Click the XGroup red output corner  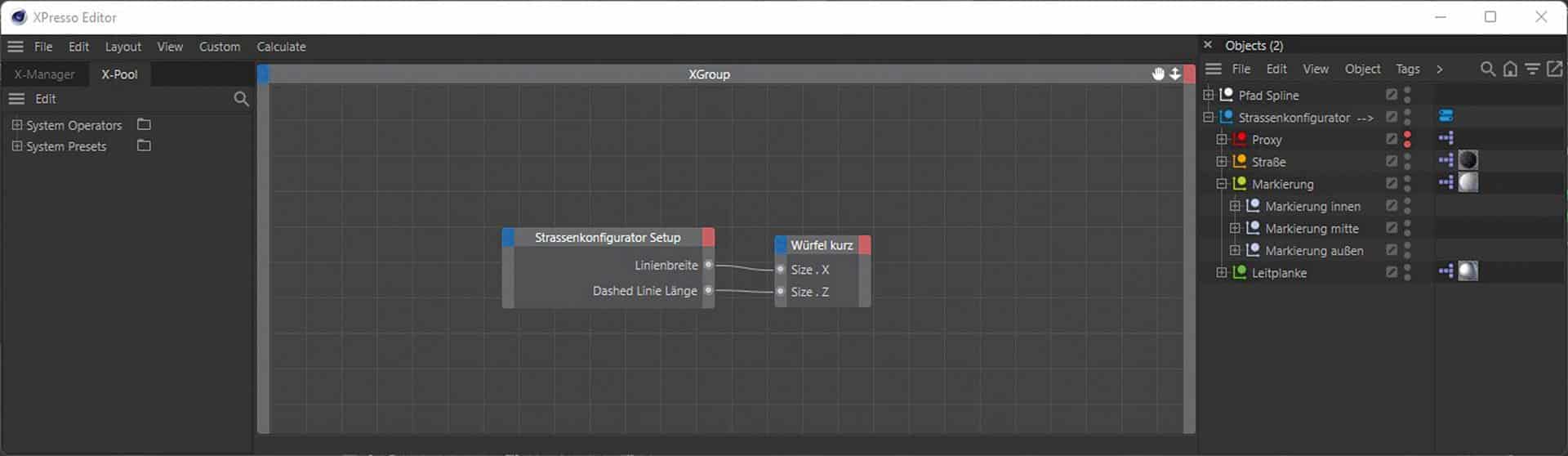1190,74
